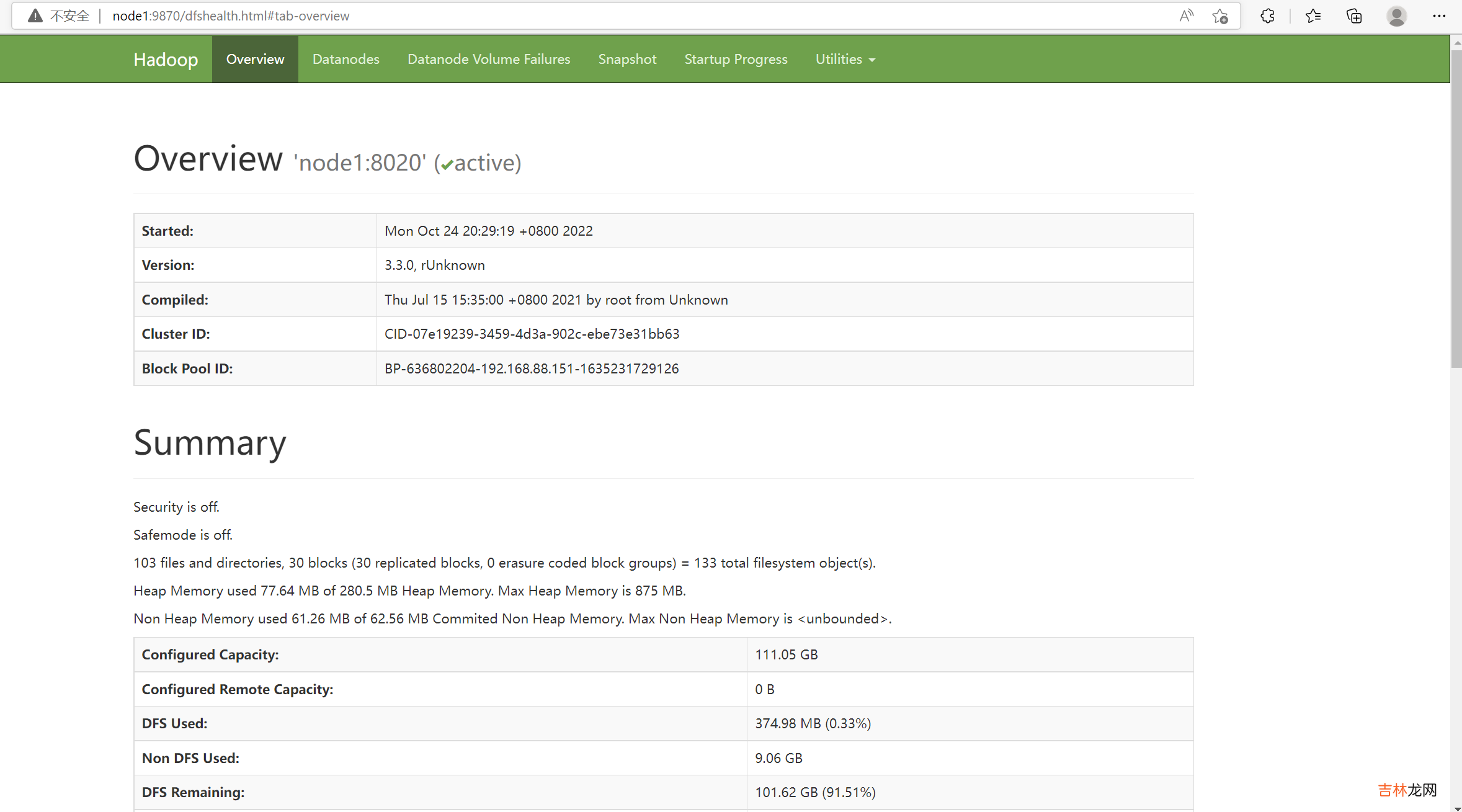Click the '103 files and directories' line

[x=504, y=563]
